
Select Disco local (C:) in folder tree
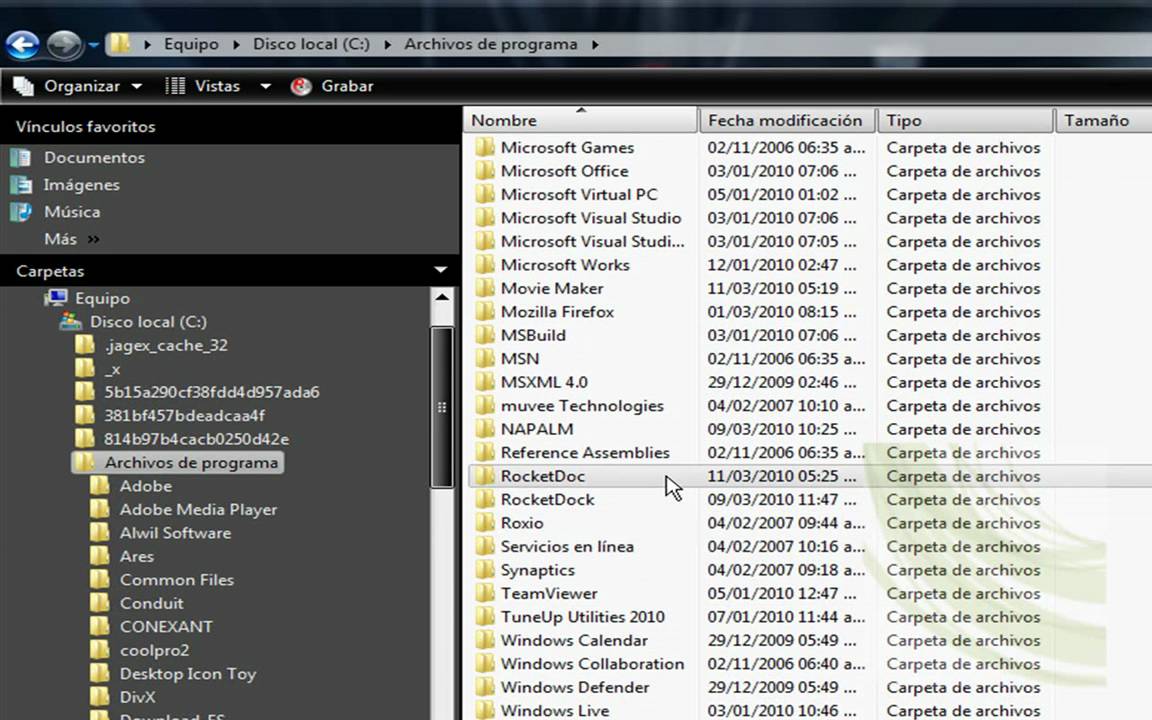(x=148, y=322)
